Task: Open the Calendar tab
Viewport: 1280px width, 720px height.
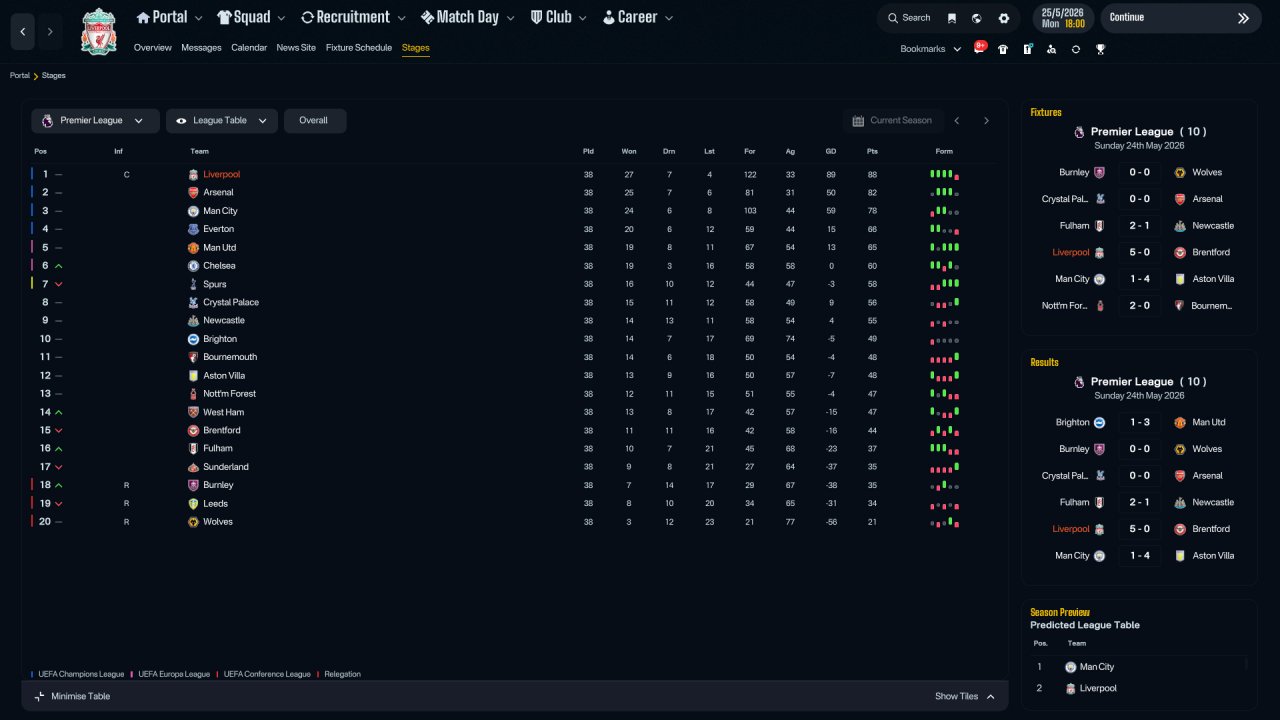Action: click(249, 48)
